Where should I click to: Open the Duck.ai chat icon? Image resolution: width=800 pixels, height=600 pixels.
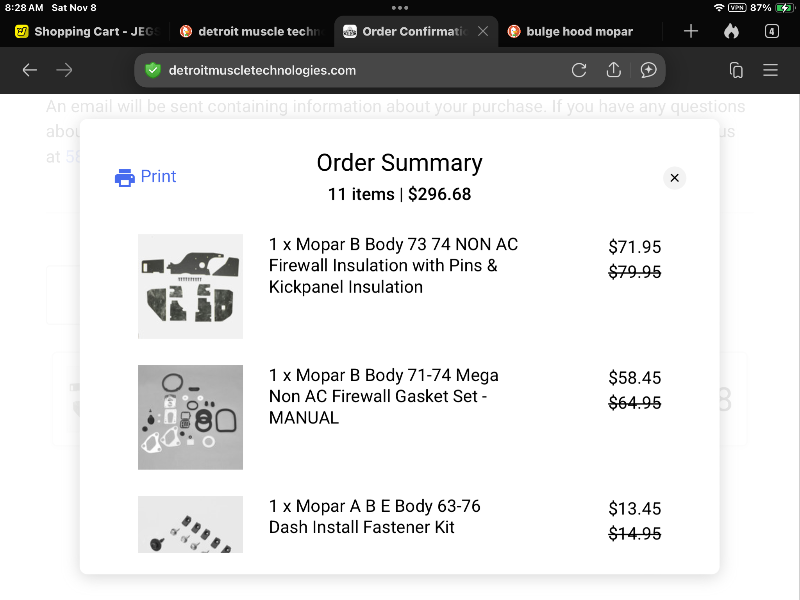click(648, 70)
